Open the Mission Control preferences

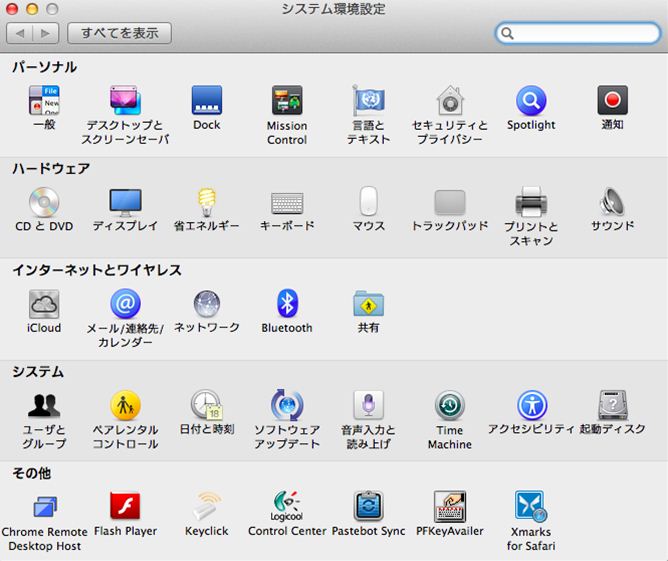point(287,102)
